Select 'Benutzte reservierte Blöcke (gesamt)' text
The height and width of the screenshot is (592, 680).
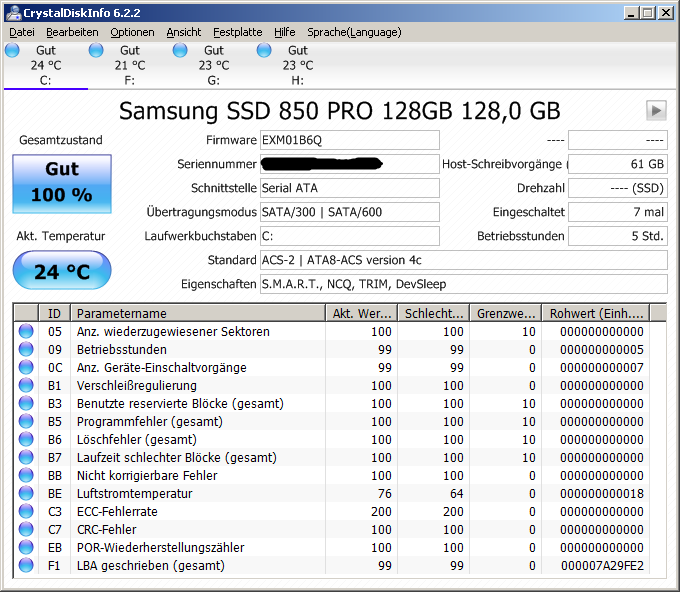180,403
